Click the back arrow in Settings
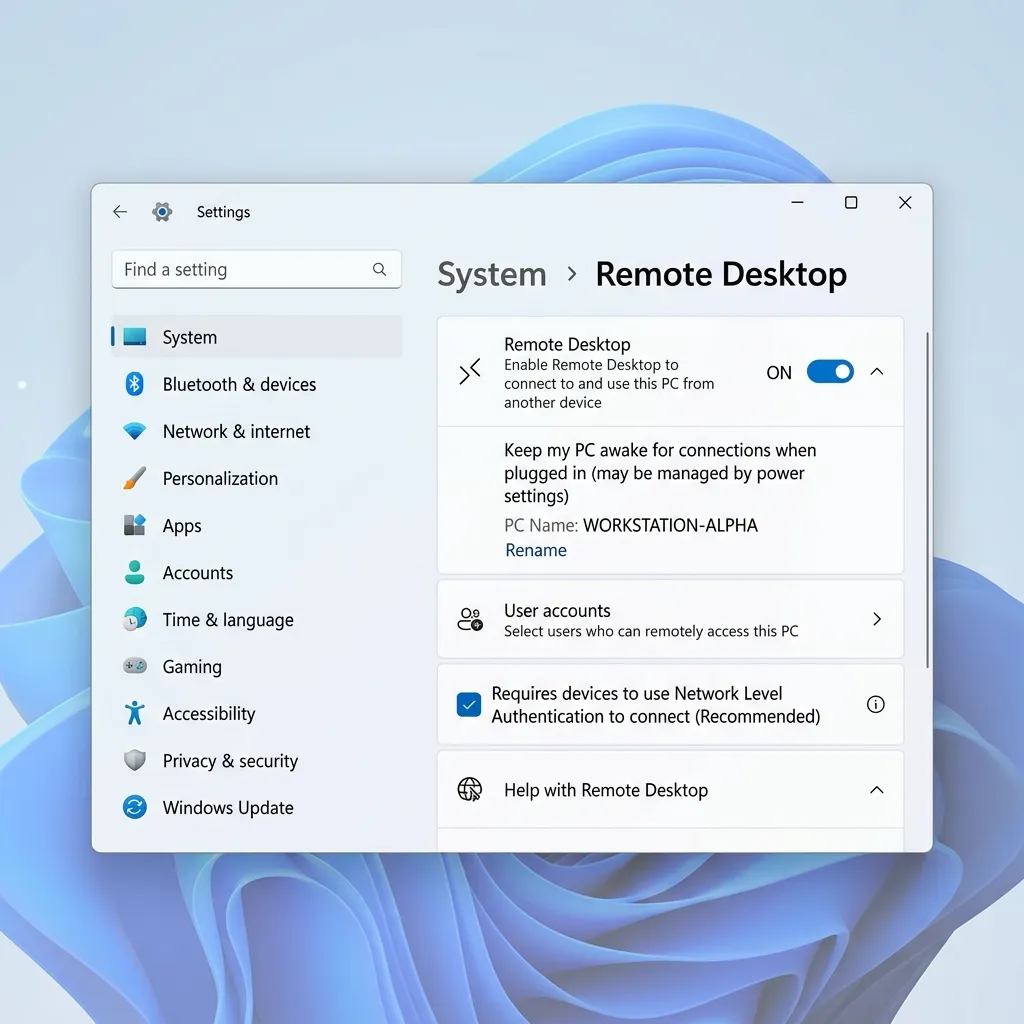This screenshot has height=1024, width=1024. 120,212
